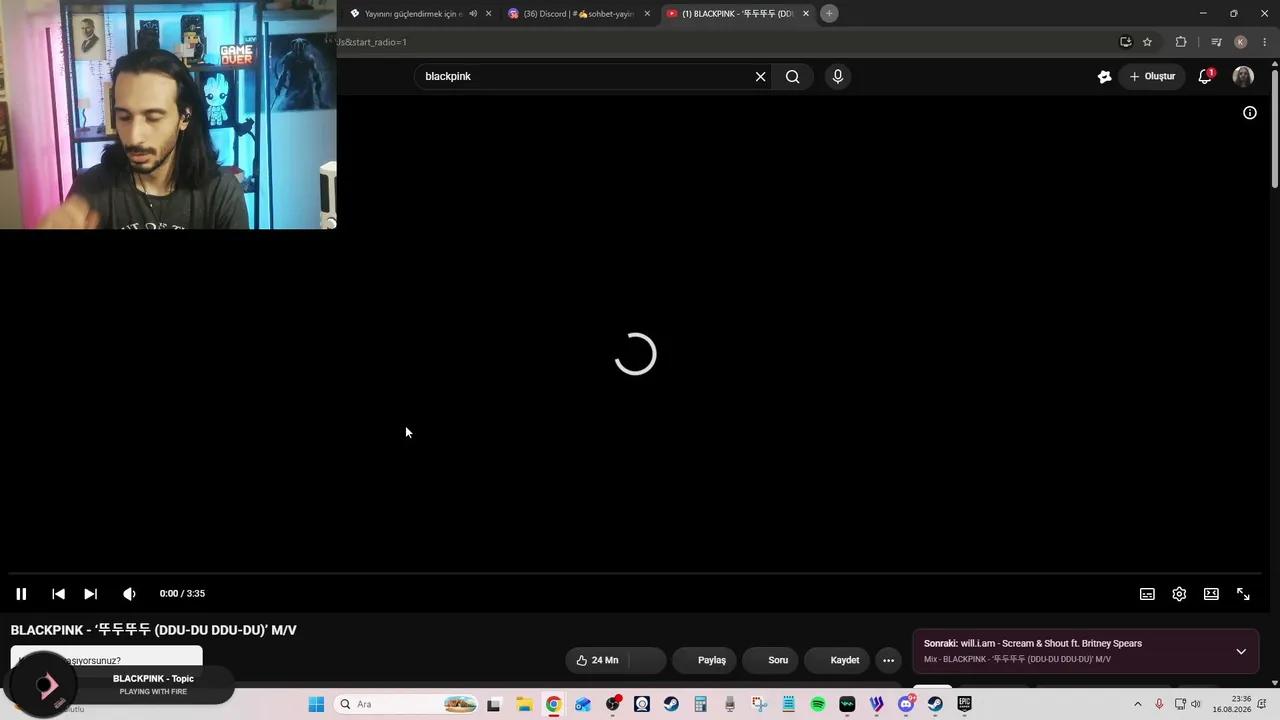Skip to the next video
Image resolution: width=1280 pixels, height=720 pixels.
click(90, 594)
